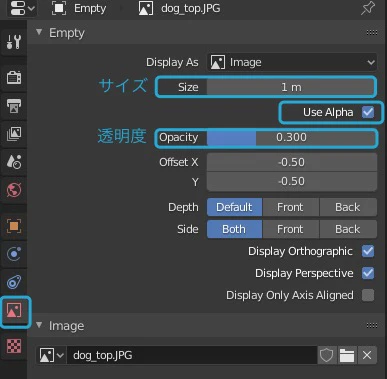Set Side to Back

click(x=348, y=229)
